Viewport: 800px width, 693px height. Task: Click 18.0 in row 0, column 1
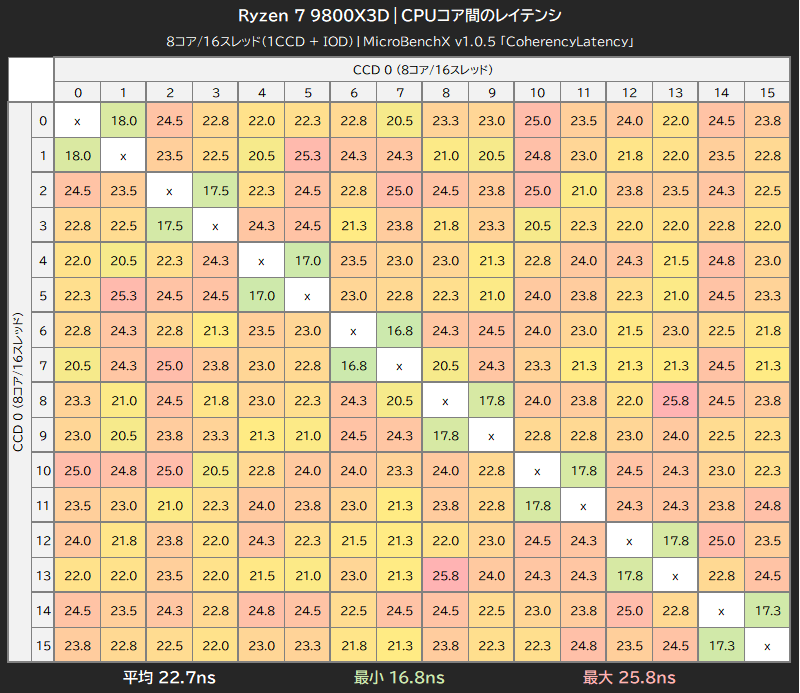click(123, 121)
